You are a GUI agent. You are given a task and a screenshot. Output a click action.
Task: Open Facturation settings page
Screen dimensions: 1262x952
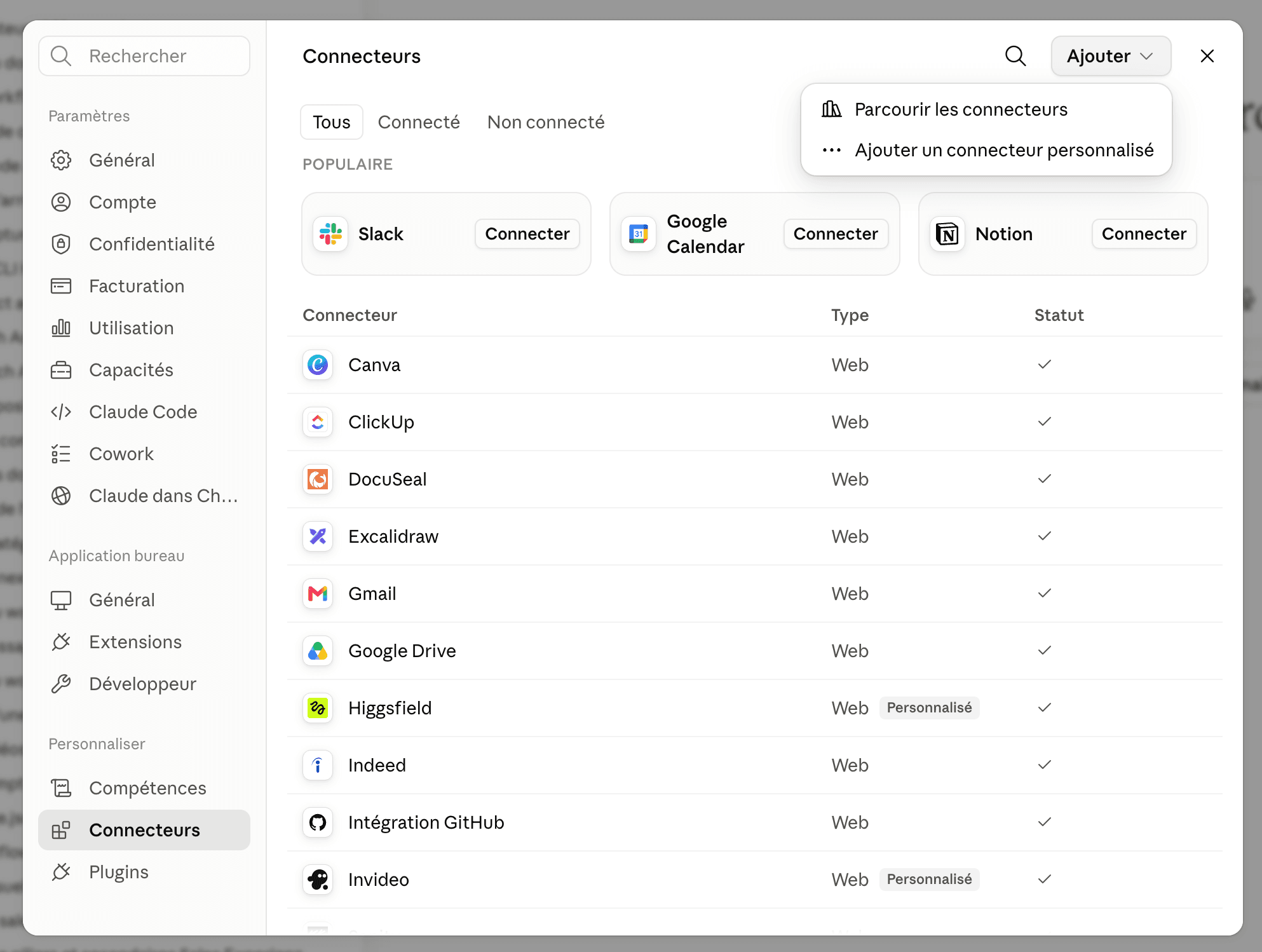click(x=144, y=286)
